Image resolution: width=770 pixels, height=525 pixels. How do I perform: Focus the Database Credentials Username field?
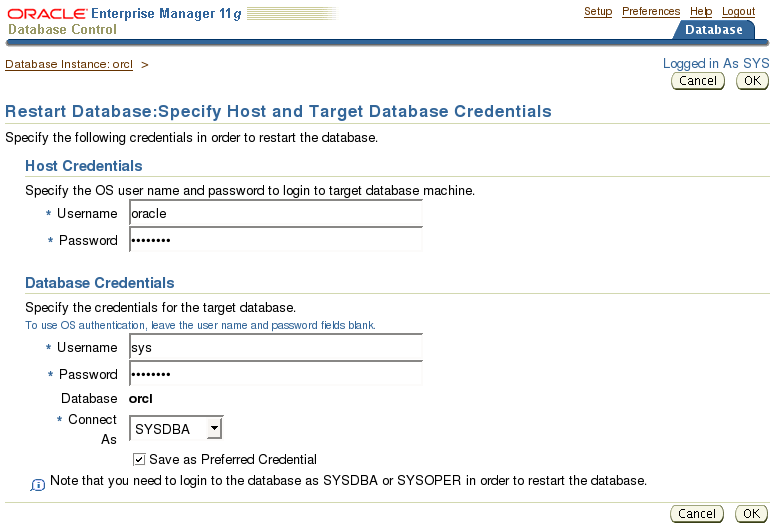[275, 347]
